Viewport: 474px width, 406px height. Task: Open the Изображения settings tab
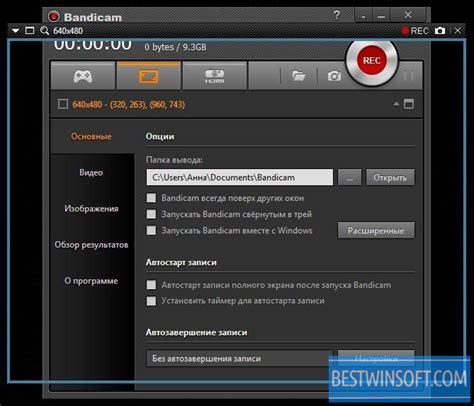[x=91, y=209]
